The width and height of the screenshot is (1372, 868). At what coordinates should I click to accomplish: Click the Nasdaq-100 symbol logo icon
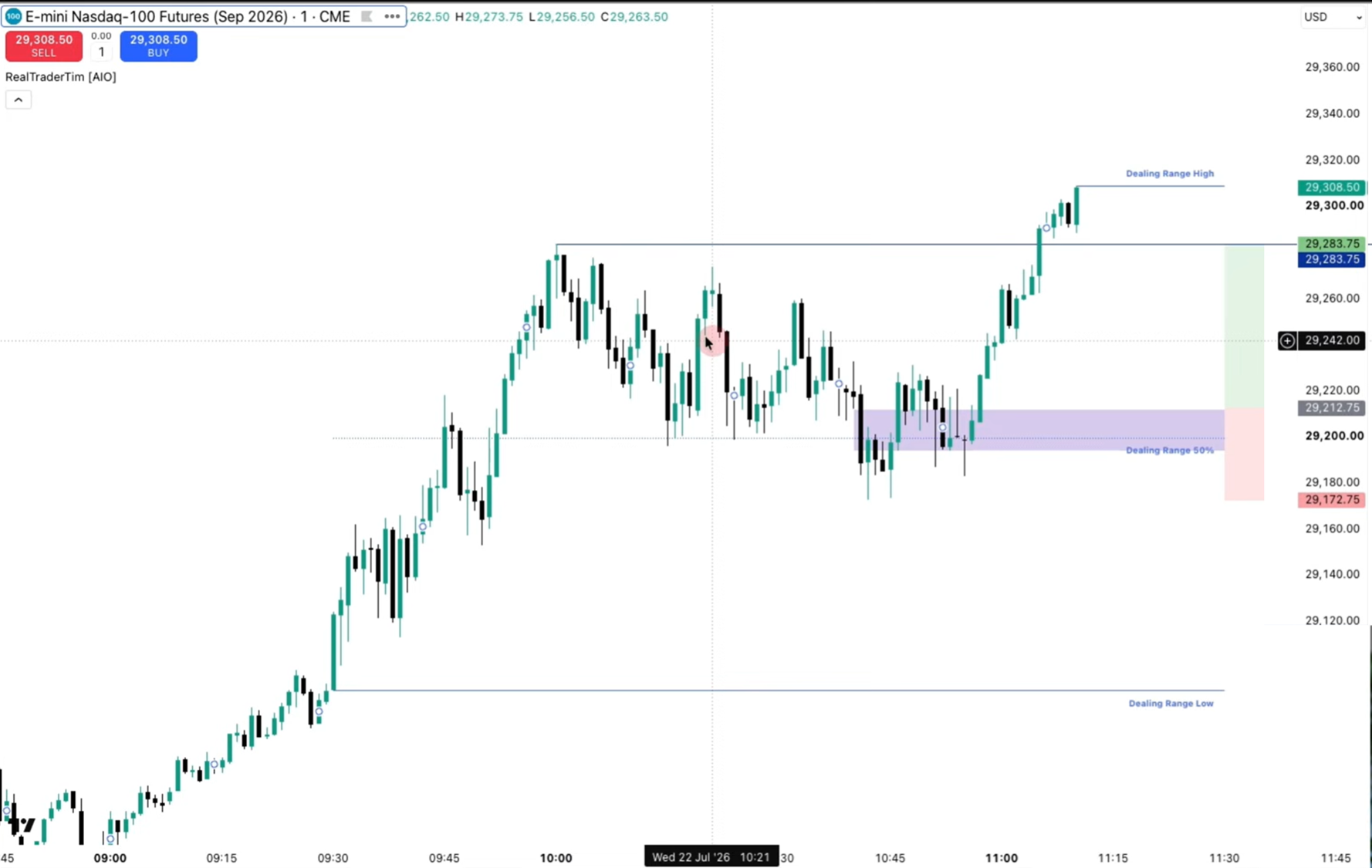(x=13, y=16)
